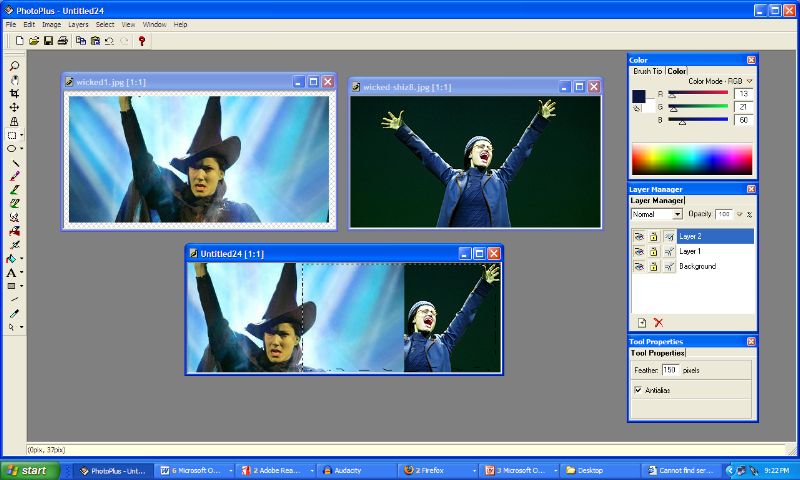Pick a color from the rainbow spectrum

point(692,159)
